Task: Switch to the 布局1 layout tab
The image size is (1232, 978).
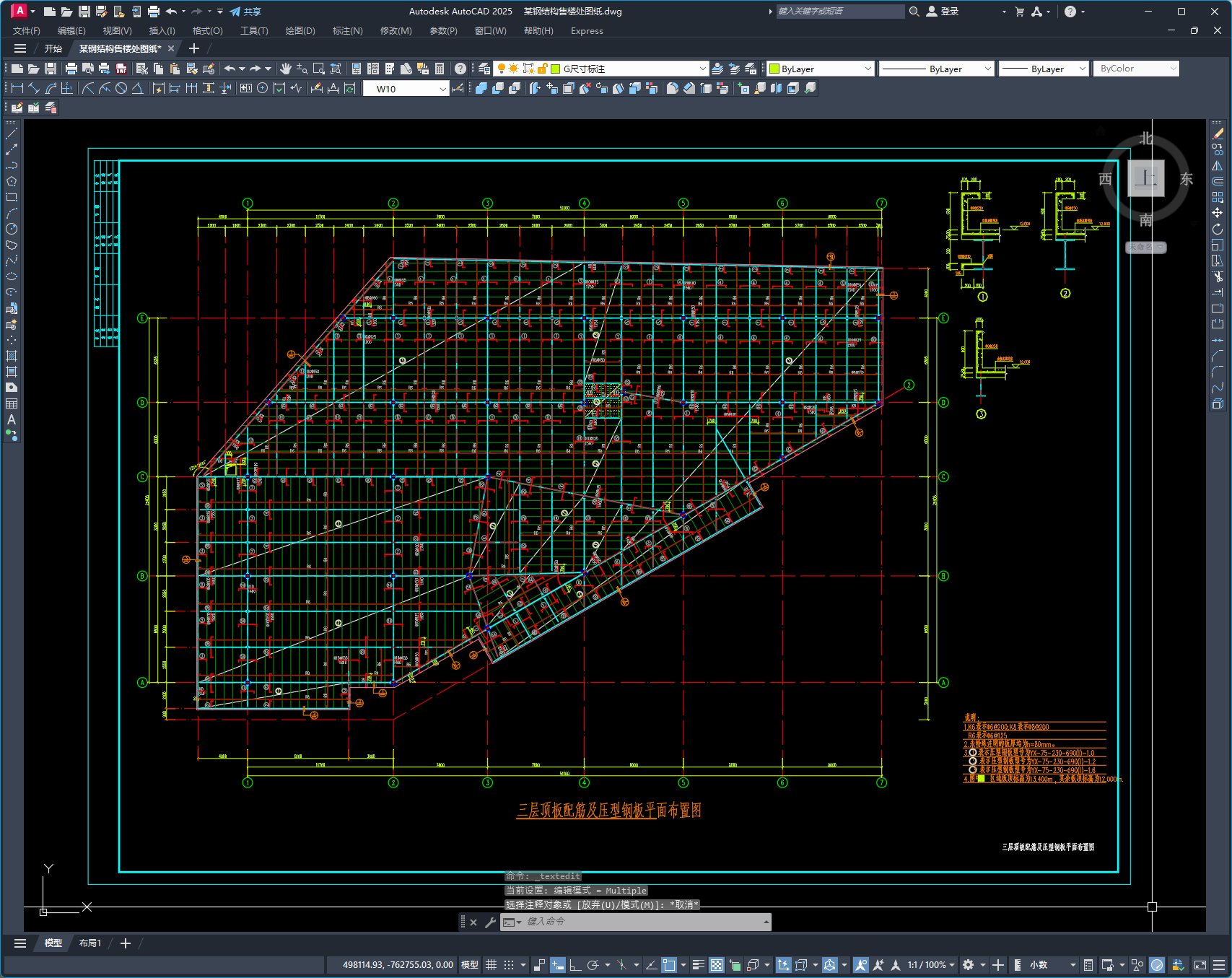Action: tap(90, 943)
